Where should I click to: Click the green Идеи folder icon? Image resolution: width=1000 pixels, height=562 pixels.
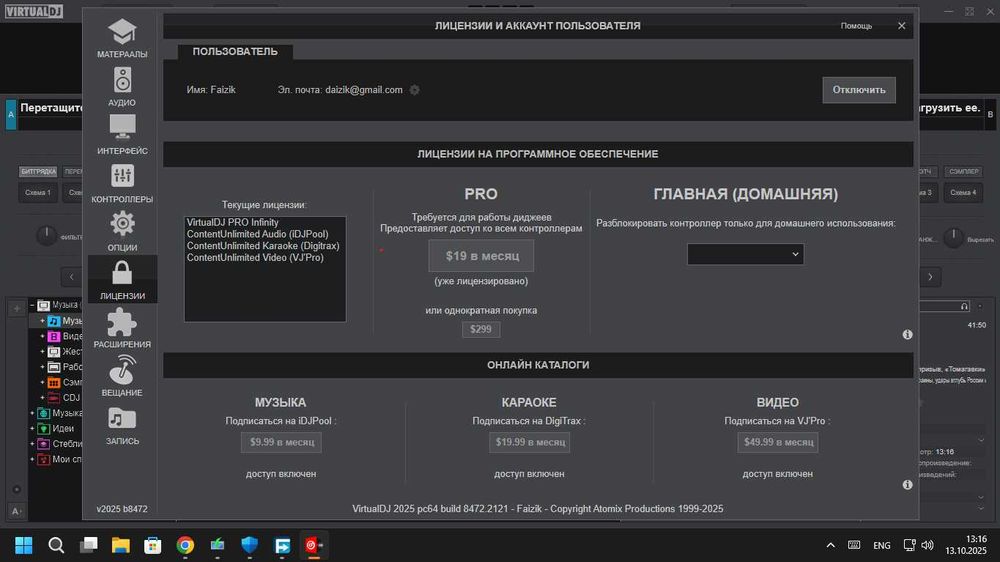pos(43,429)
